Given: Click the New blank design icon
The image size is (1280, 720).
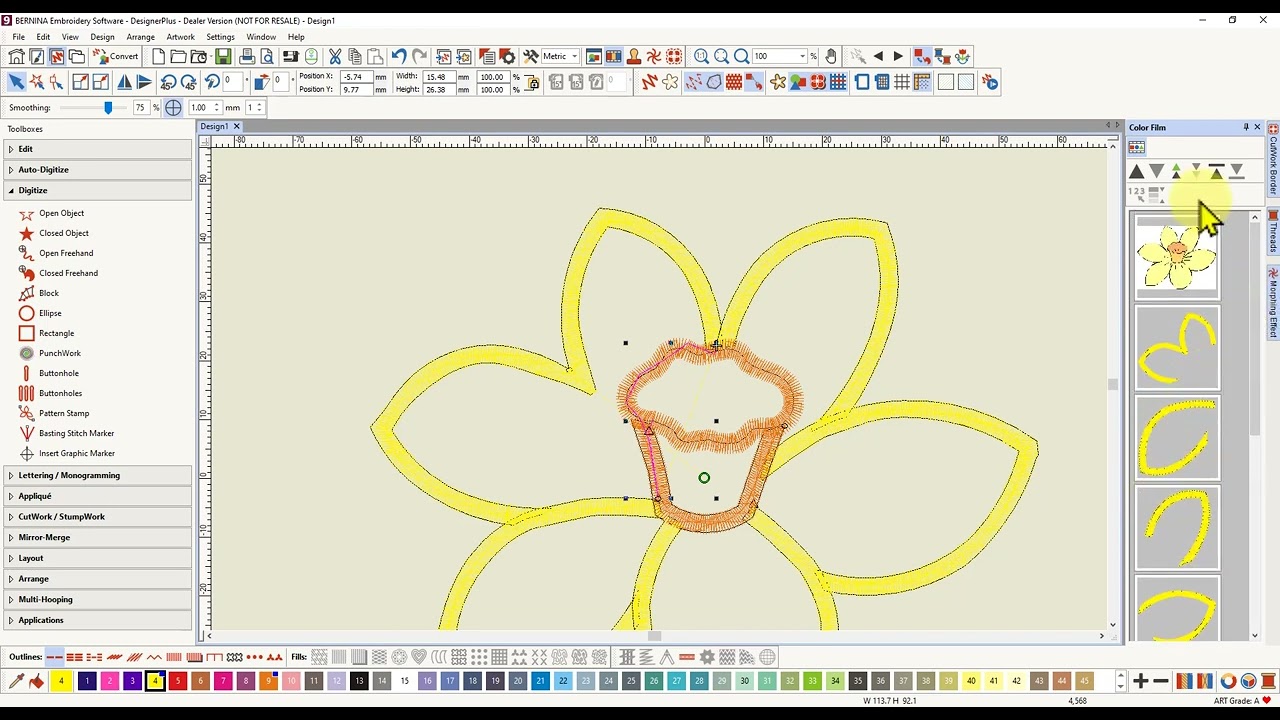Looking at the screenshot, I should pyautogui.click(x=158, y=56).
